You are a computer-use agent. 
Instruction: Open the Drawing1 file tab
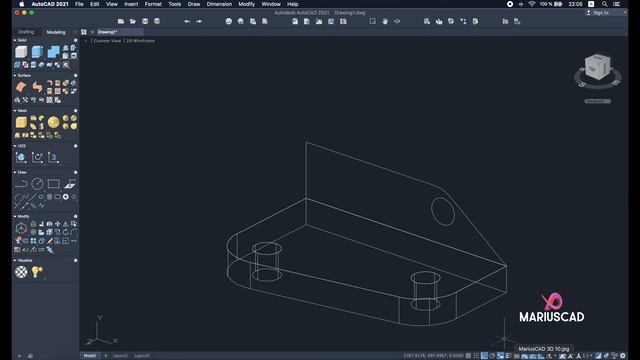click(120, 32)
